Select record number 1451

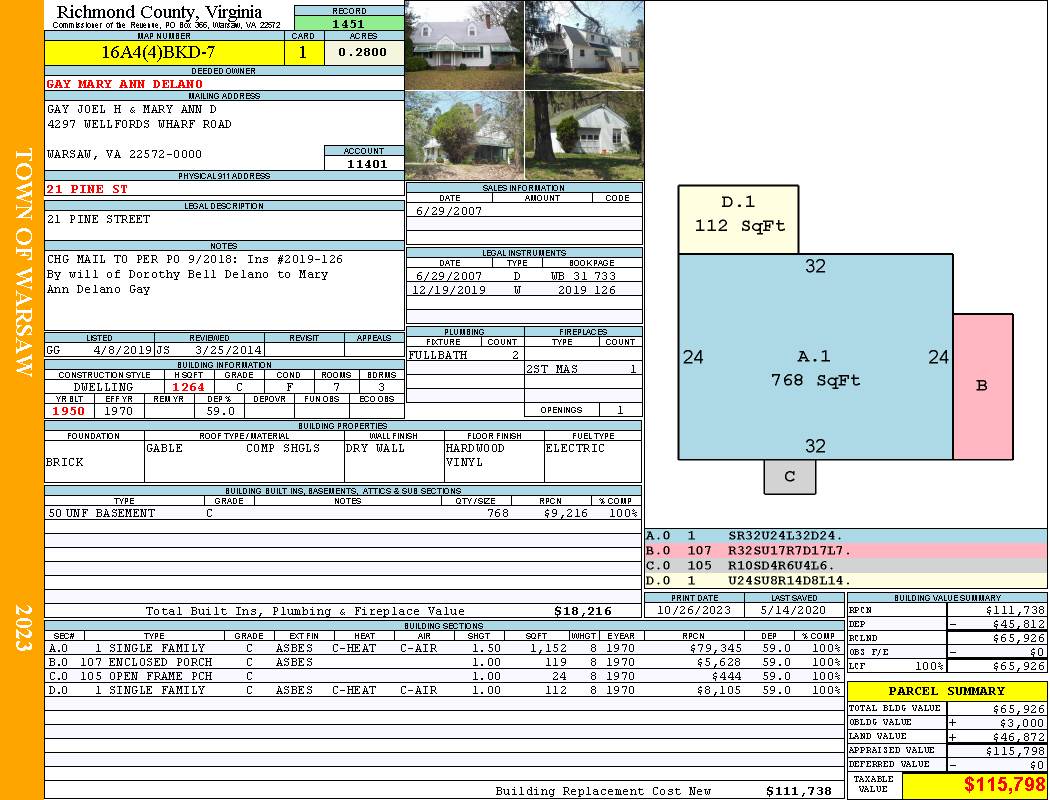tap(349, 24)
